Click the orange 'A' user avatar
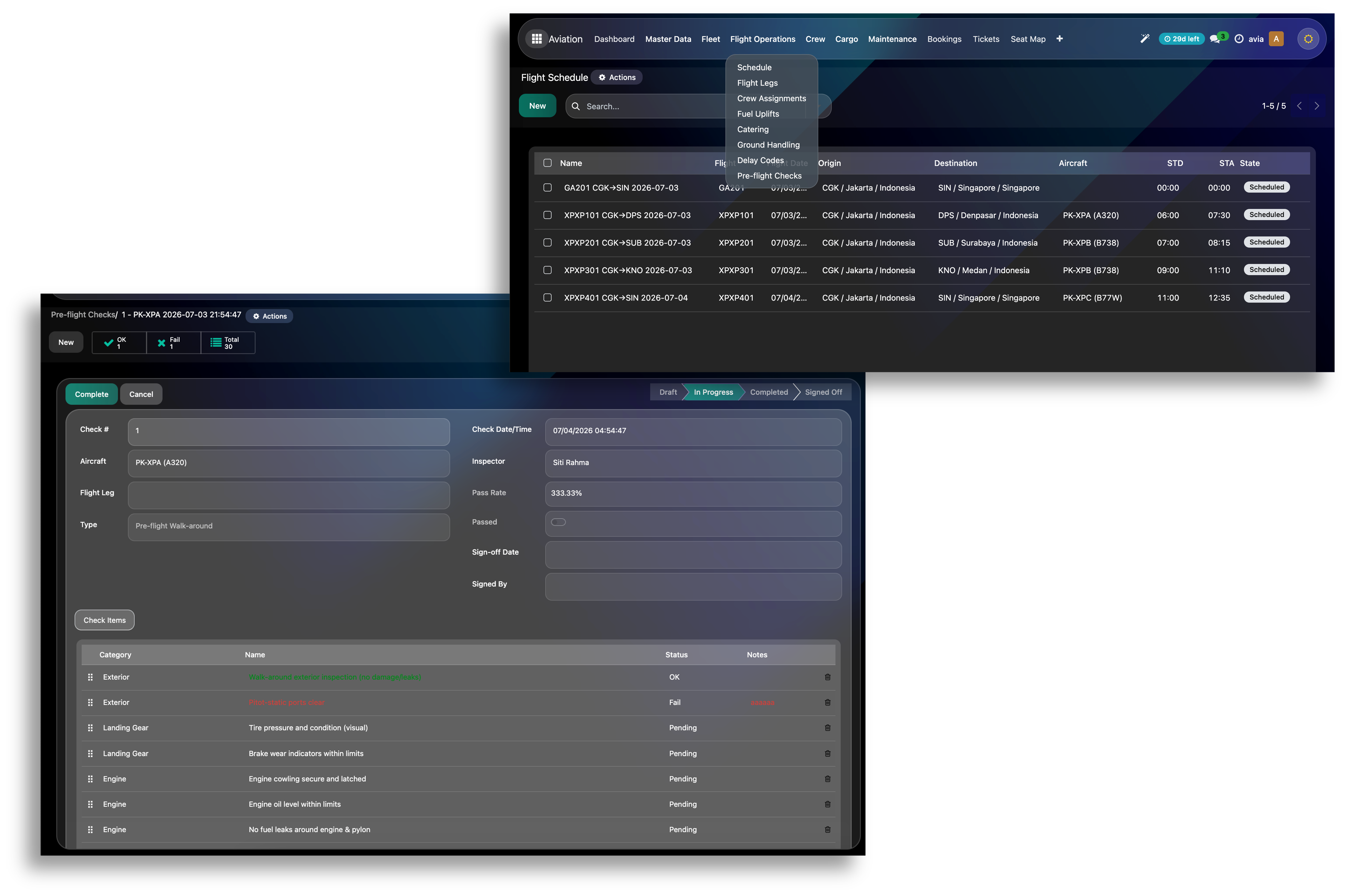Screen dimensions: 1348x896 click(x=1275, y=39)
